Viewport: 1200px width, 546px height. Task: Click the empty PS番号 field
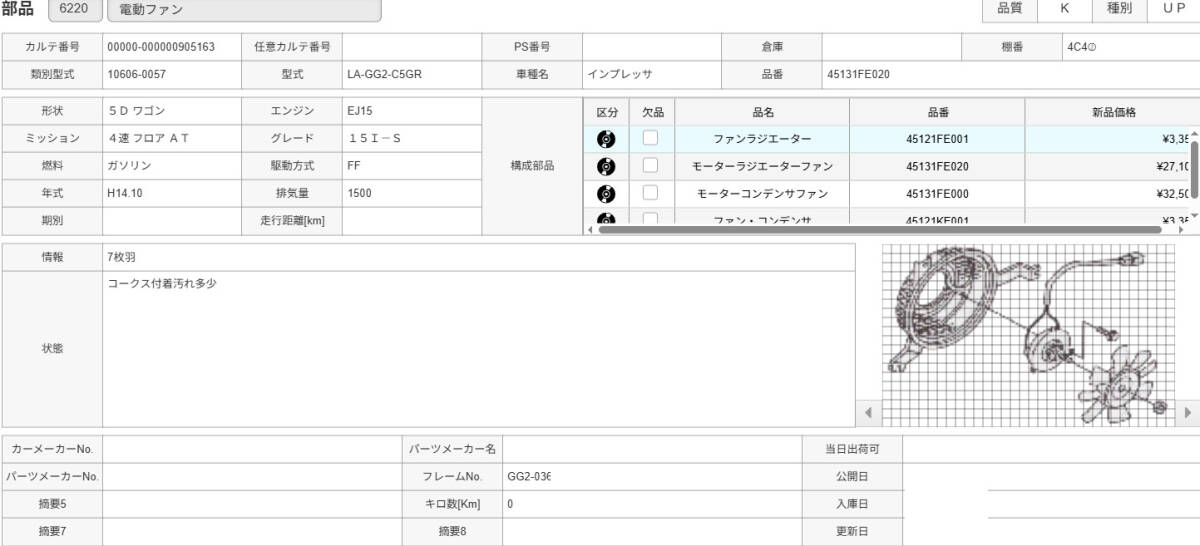click(x=652, y=47)
